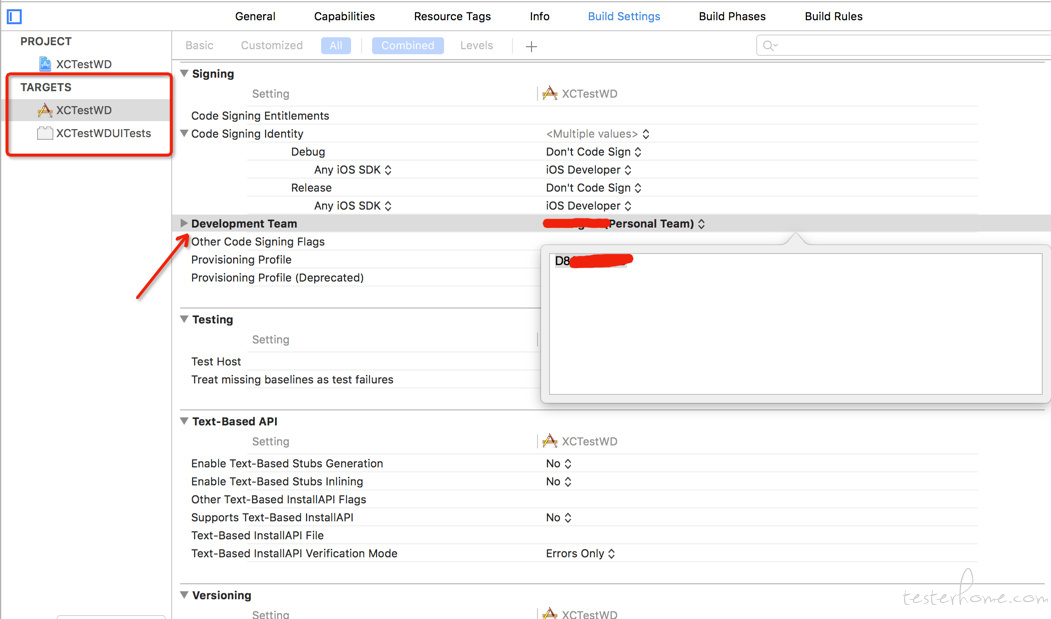Open Release Any iOS SDK condition dropdown
The image size is (1051, 619).
point(353,206)
